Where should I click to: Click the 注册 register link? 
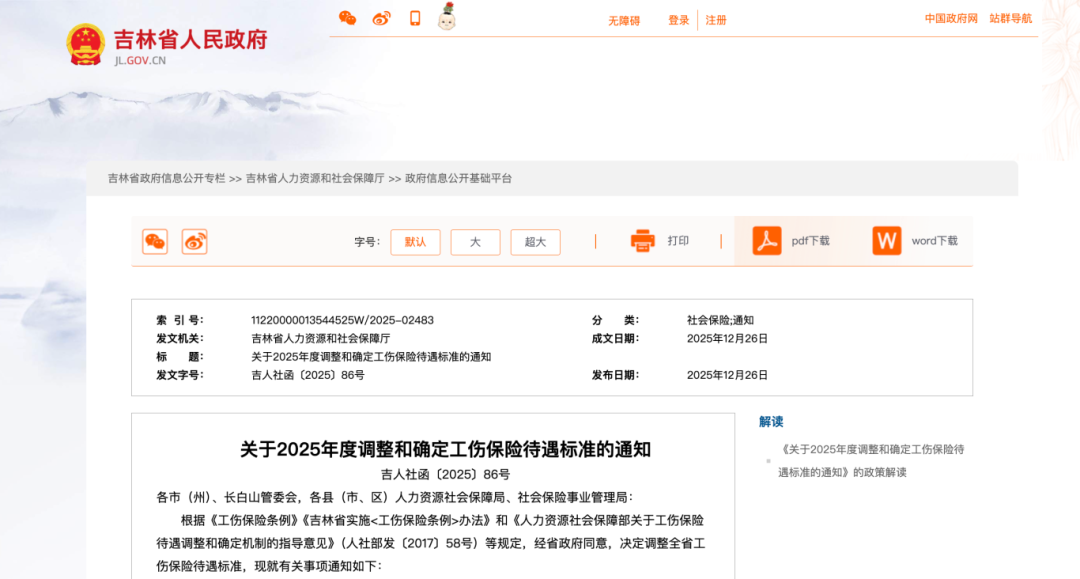[716, 20]
